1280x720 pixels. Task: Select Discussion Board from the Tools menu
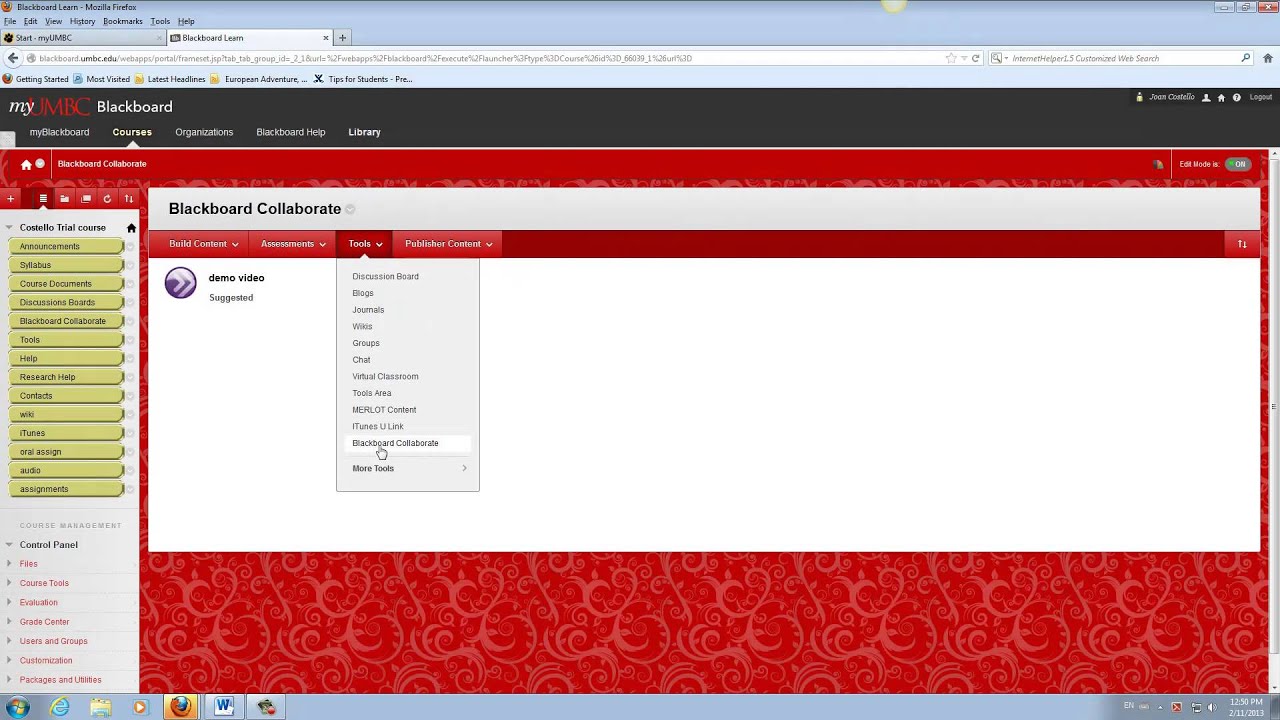pyautogui.click(x=385, y=277)
